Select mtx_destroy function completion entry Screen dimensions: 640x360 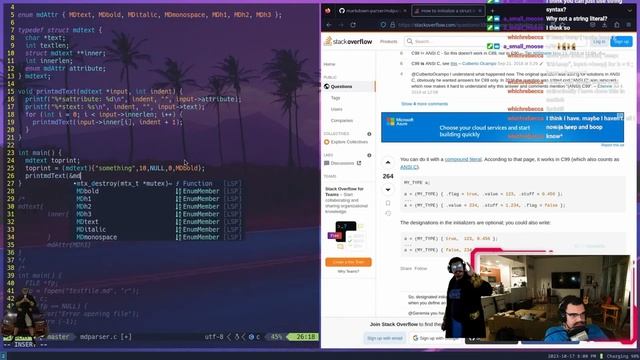(159, 184)
